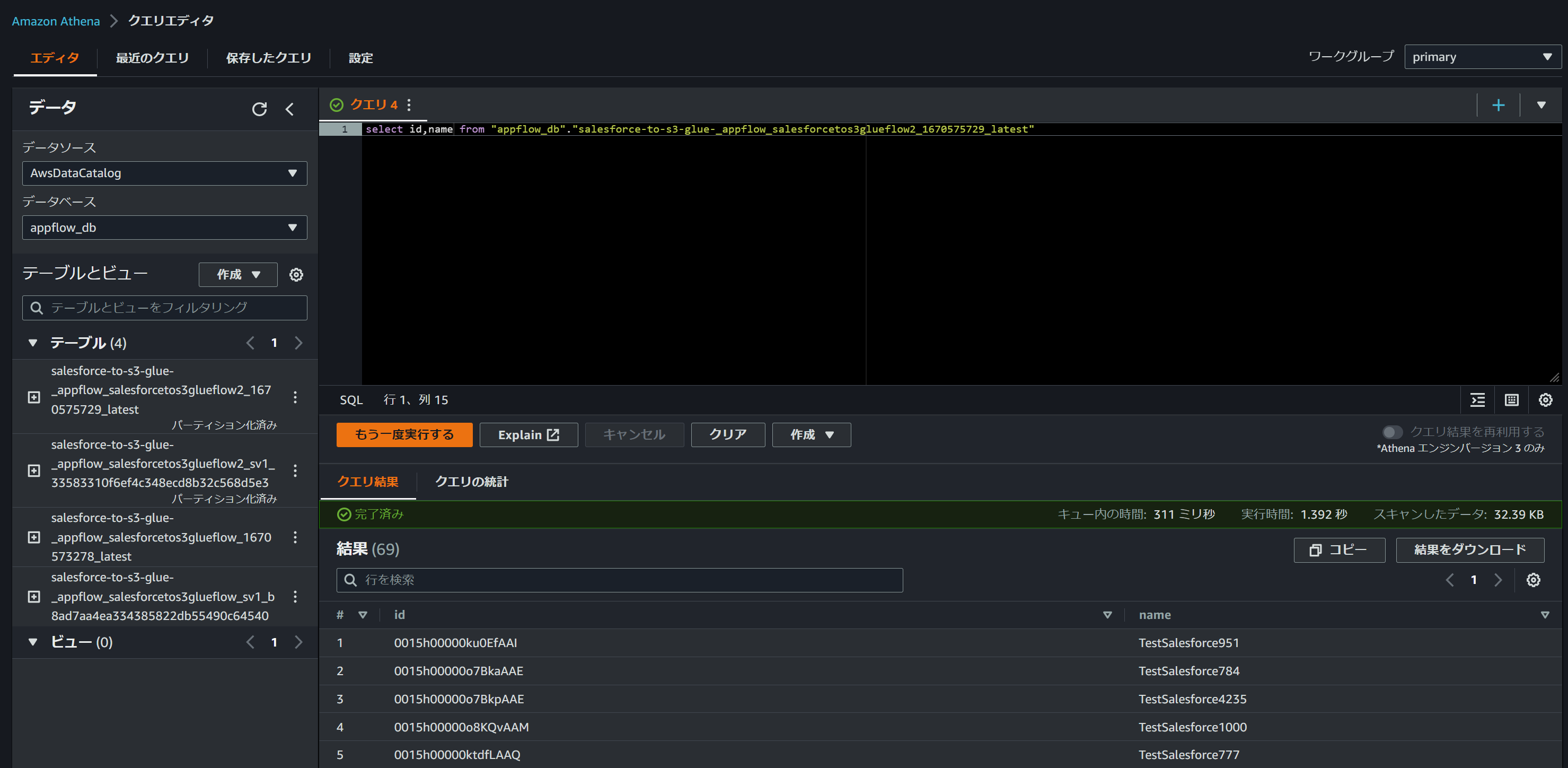Click the 行を検索 search field

pyautogui.click(x=620, y=580)
